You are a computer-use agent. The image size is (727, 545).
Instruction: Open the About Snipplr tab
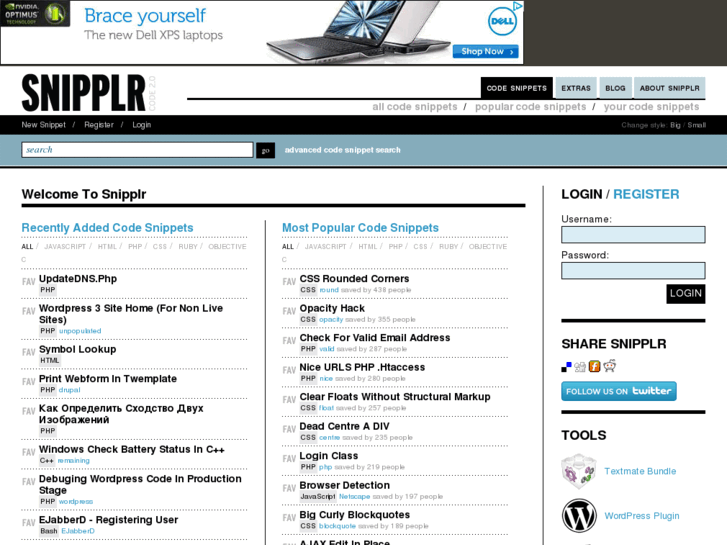point(670,88)
